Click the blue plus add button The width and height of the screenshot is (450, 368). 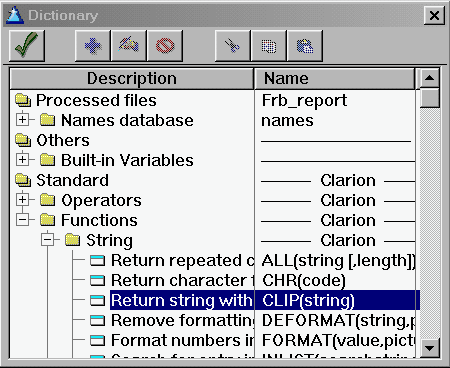(x=93, y=46)
